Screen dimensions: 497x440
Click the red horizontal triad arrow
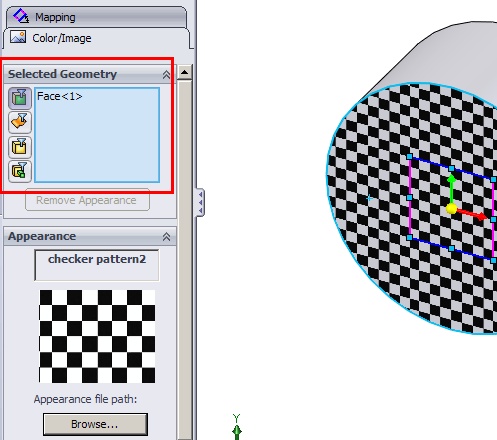pyautogui.click(x=472, y=214)
